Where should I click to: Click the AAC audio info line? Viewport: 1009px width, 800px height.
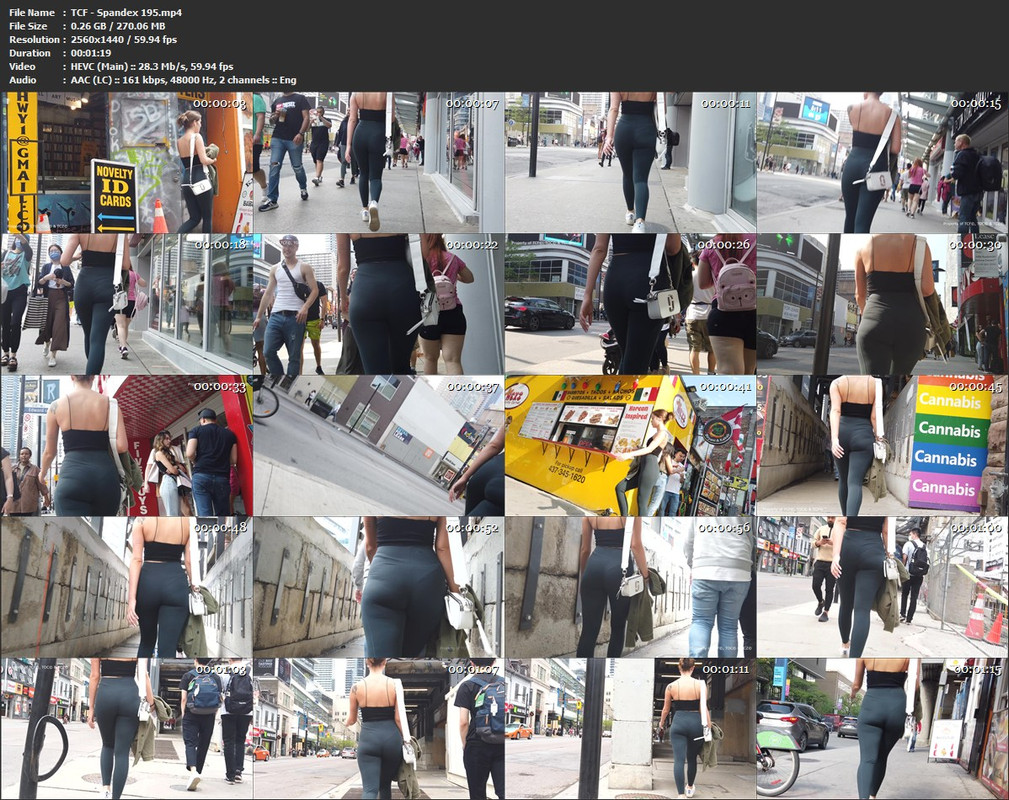pos(183,80)
